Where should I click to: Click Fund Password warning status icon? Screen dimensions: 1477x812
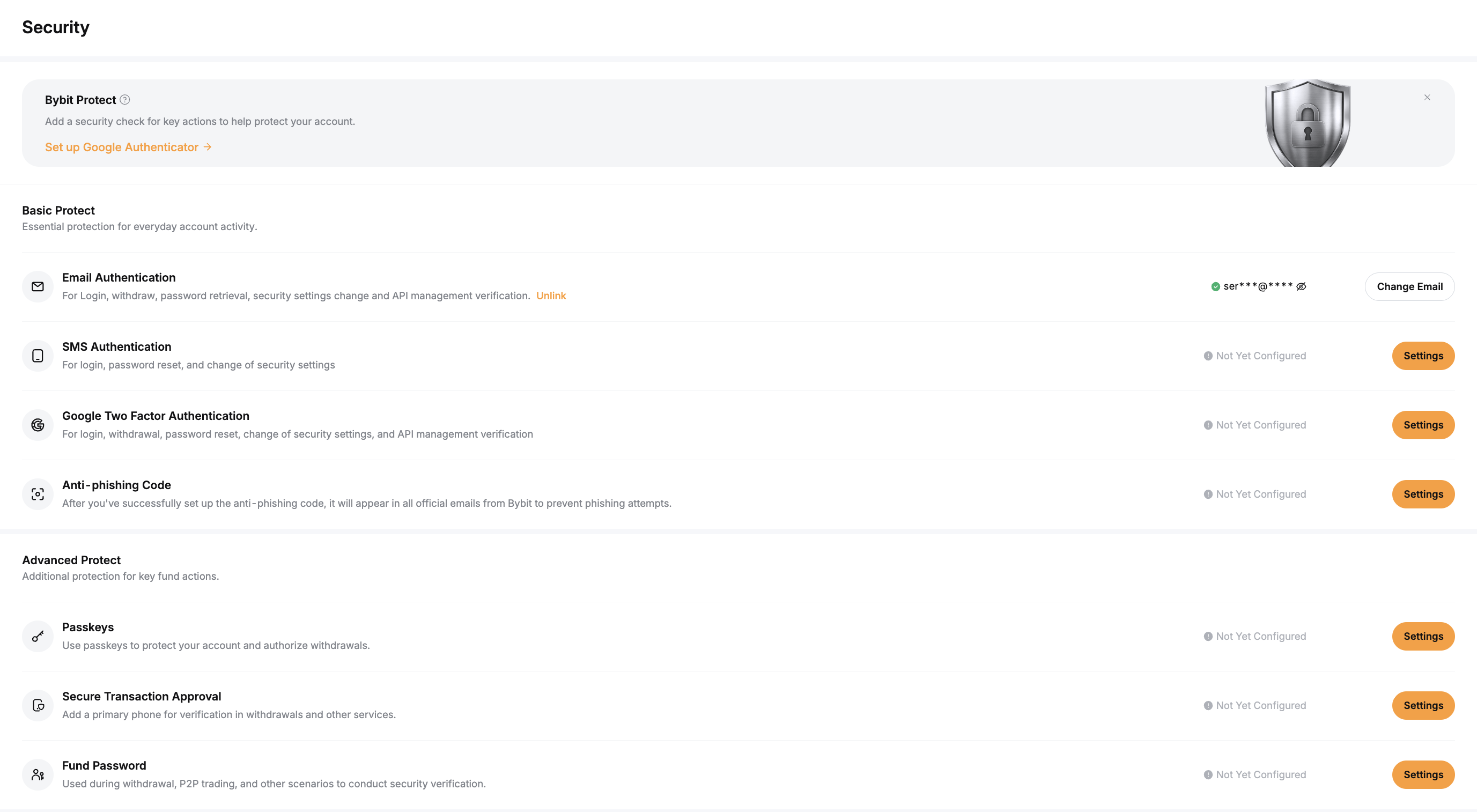[x=1208, y=775]
